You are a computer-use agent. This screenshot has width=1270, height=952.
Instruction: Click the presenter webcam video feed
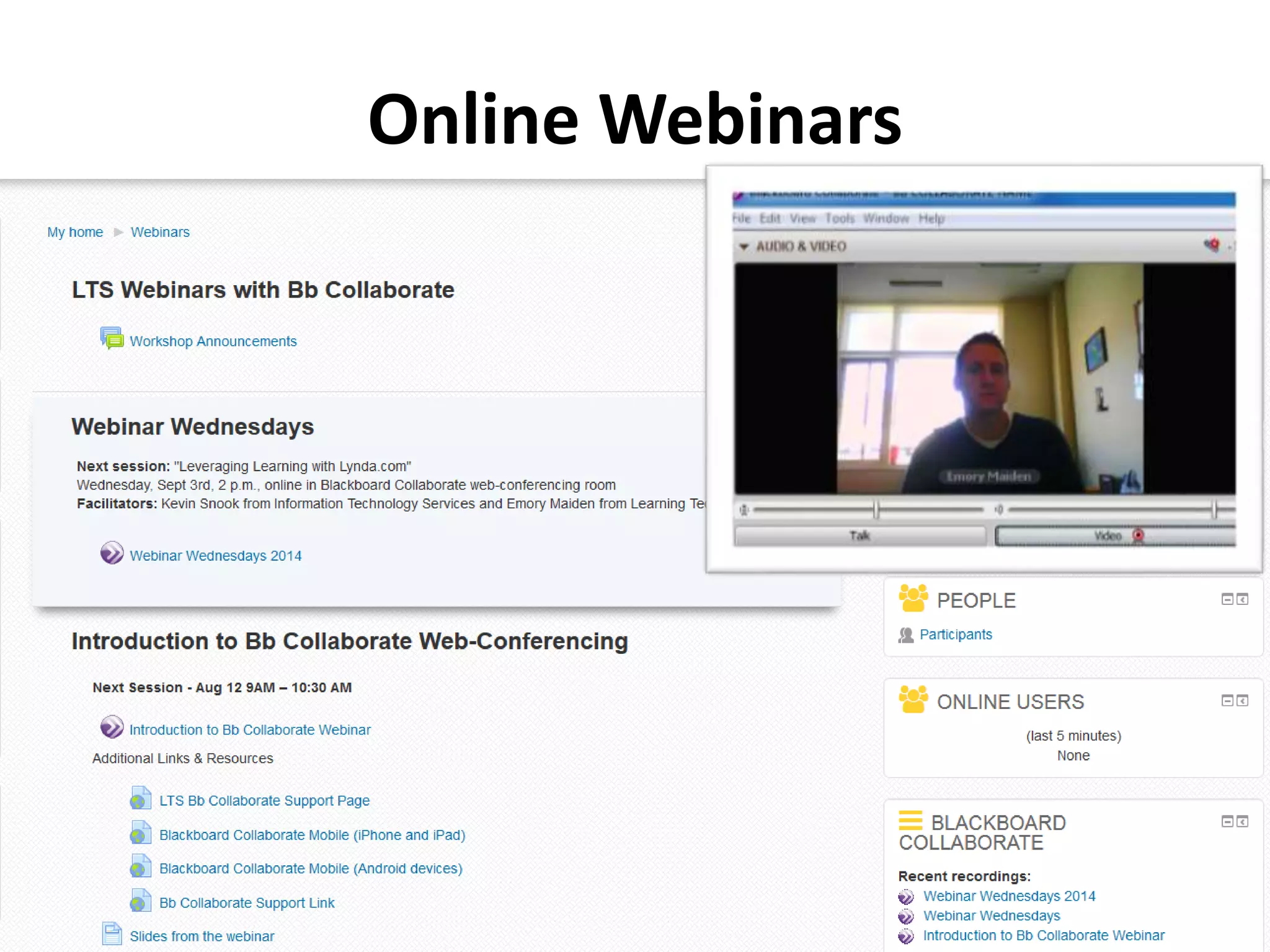(x=990, y=378)
